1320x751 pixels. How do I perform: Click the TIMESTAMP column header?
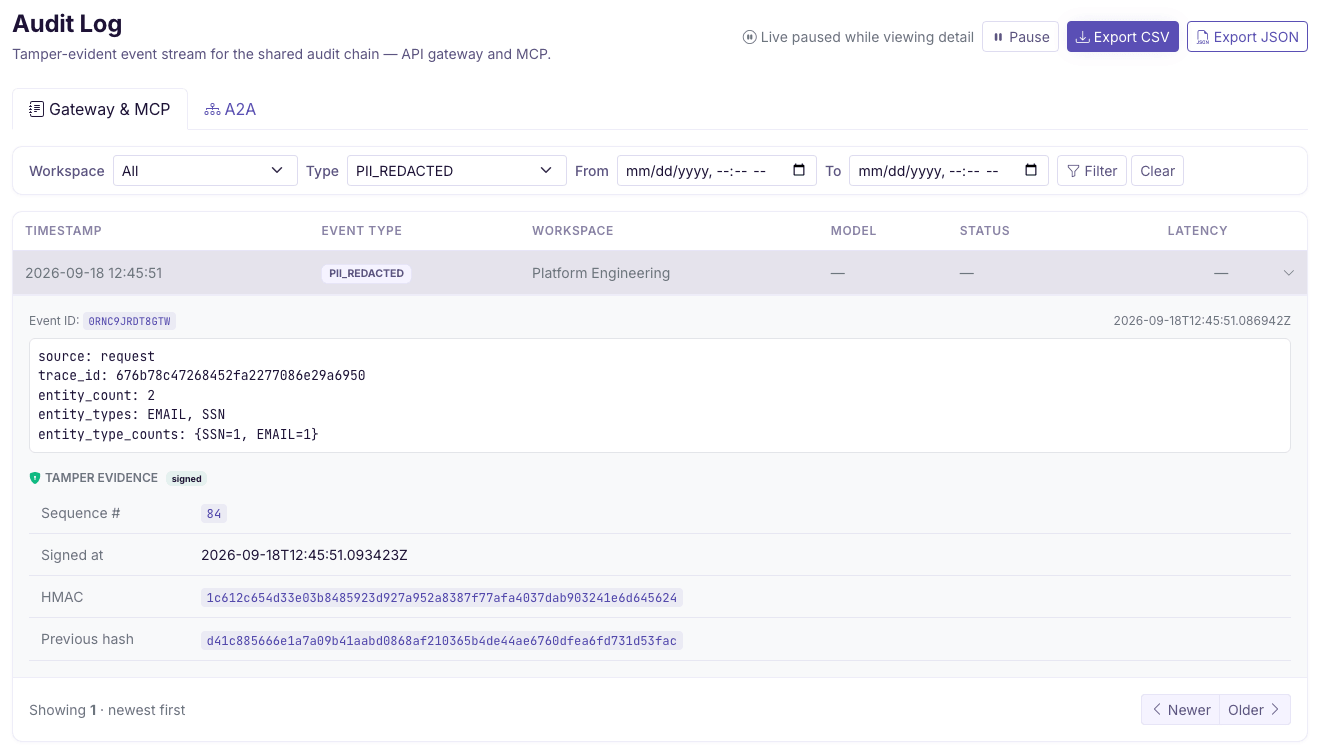click(63, 231)
